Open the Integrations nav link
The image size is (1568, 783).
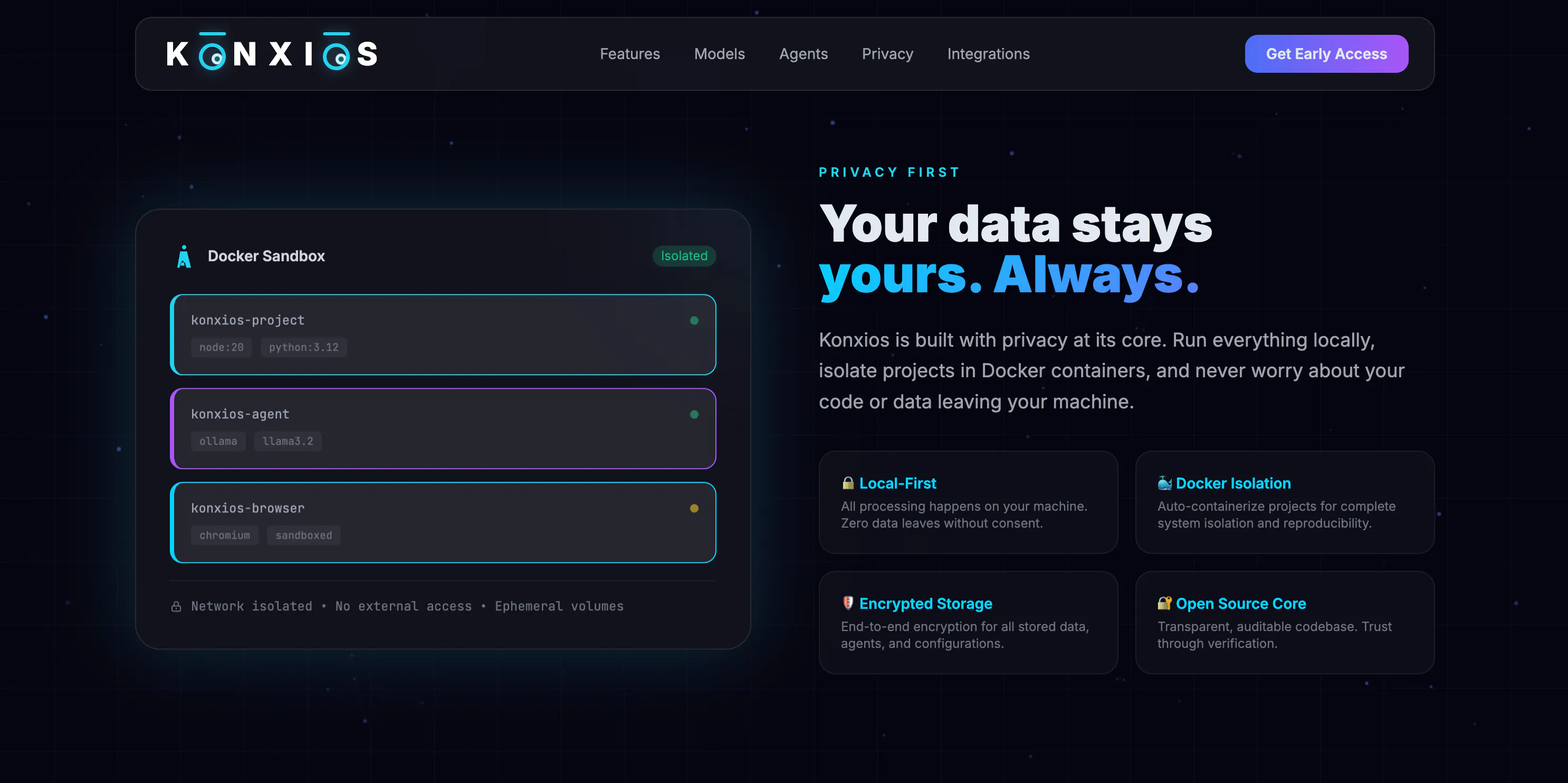click(988, 54)
